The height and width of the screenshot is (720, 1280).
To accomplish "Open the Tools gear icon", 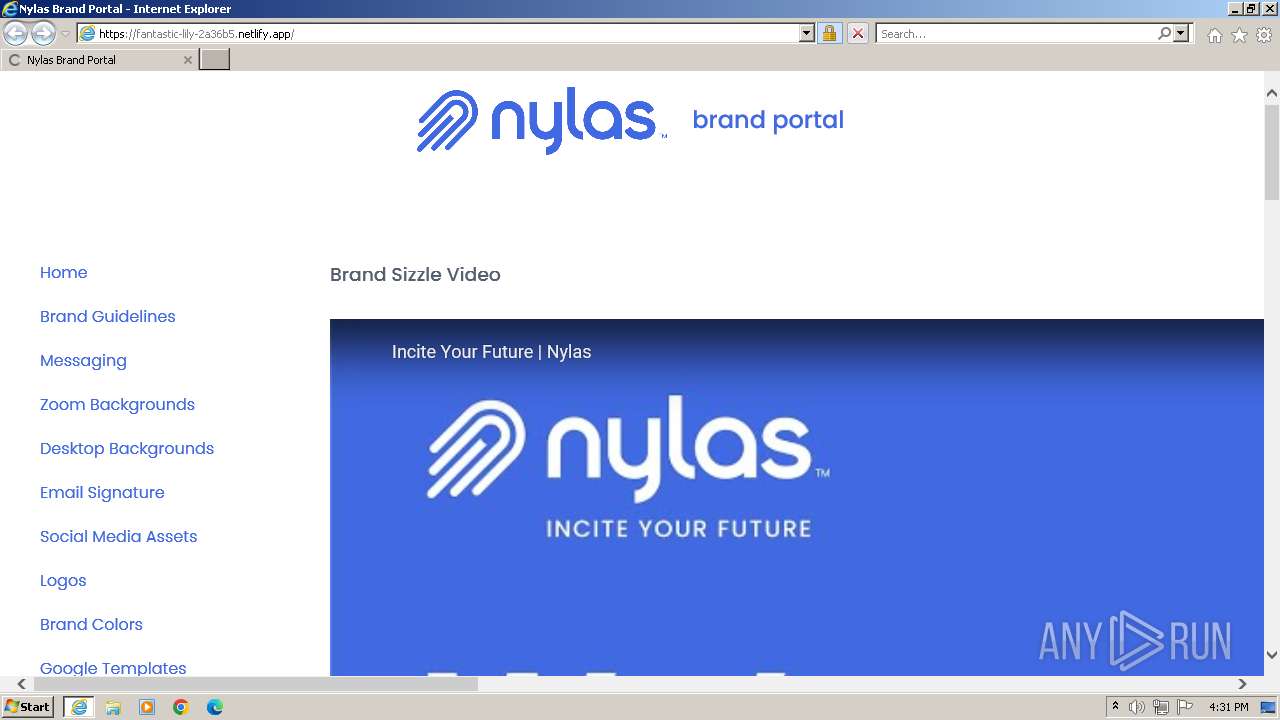I will point(1264,35).
